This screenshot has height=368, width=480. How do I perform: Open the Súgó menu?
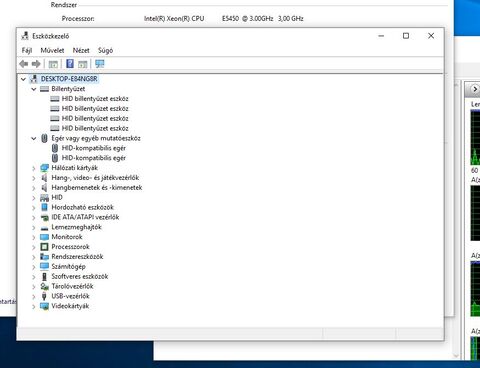105,50
